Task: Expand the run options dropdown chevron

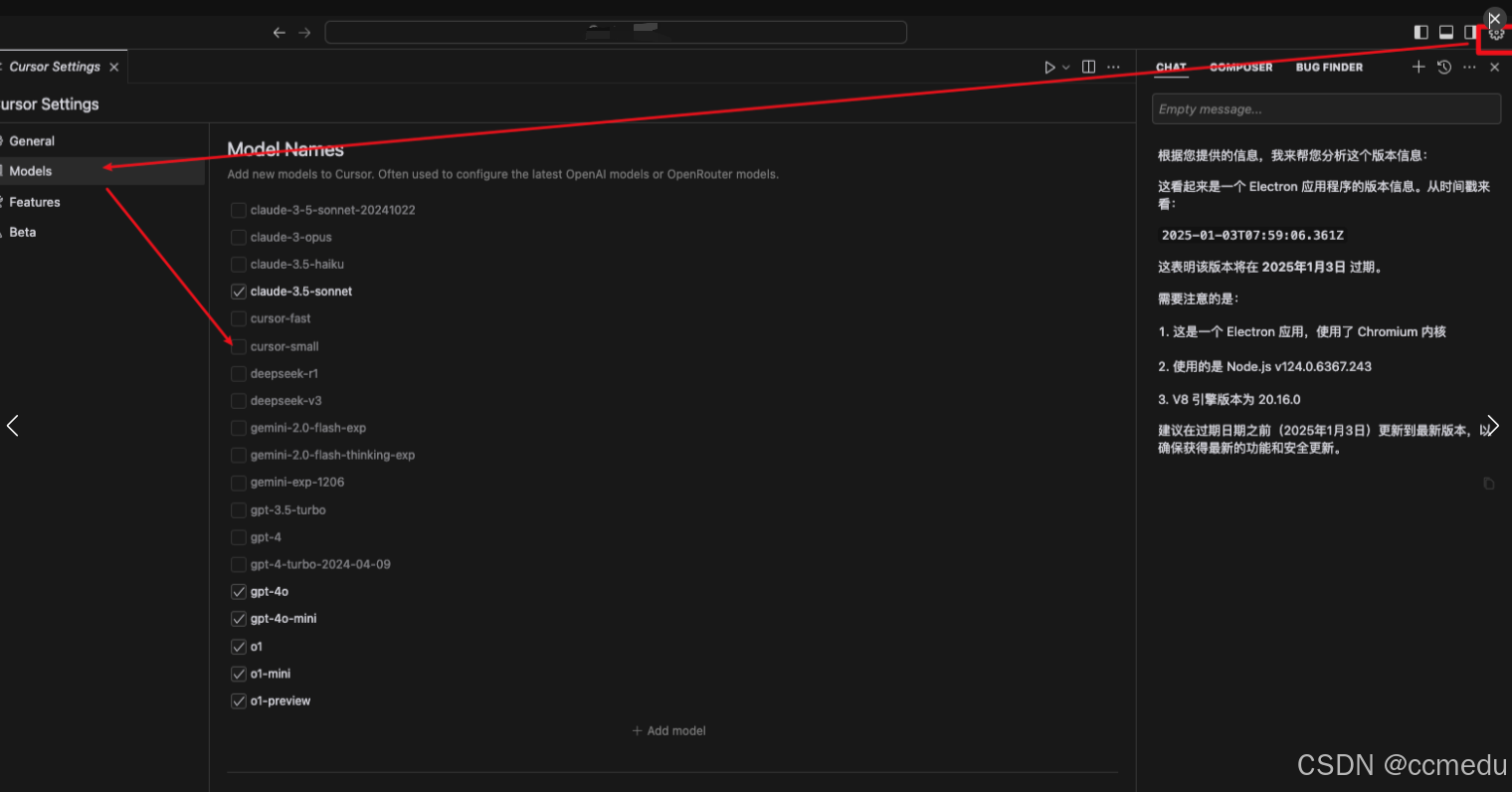Action: coord(1066,68)
